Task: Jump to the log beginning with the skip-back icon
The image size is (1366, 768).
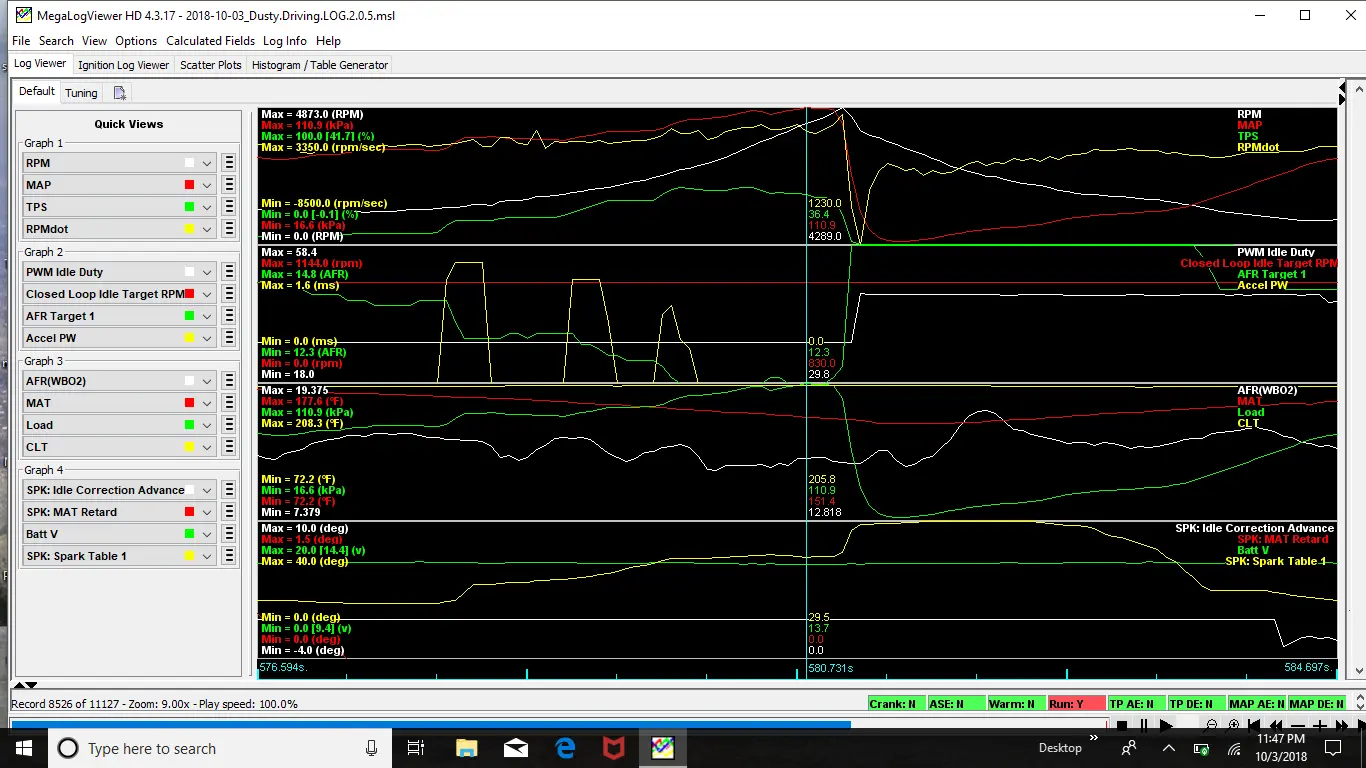Action: [1254, 725]
